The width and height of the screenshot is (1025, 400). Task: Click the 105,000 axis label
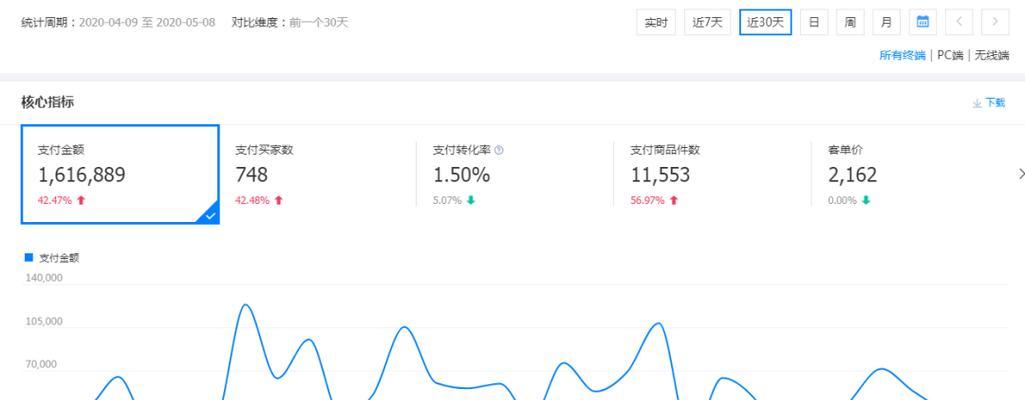(44, 322)
